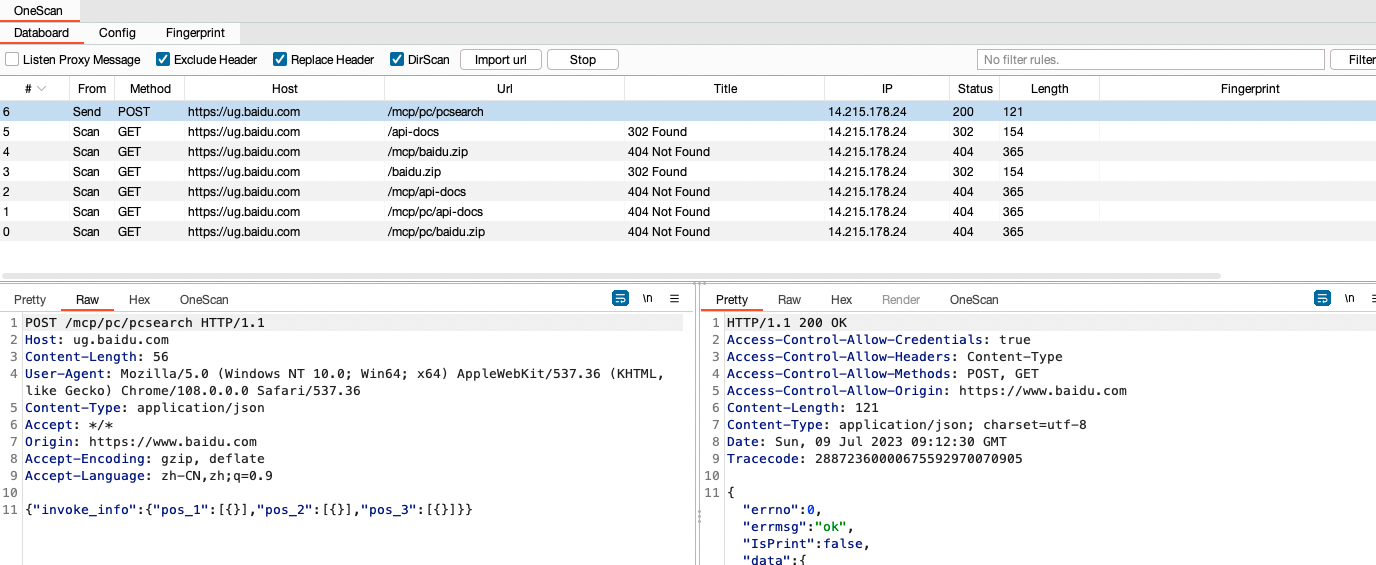This screenshot has width=1376, height=565.
Task: Click 'Accept-Encoding: gzip, deflate' request line
Action: pos(145,459)
